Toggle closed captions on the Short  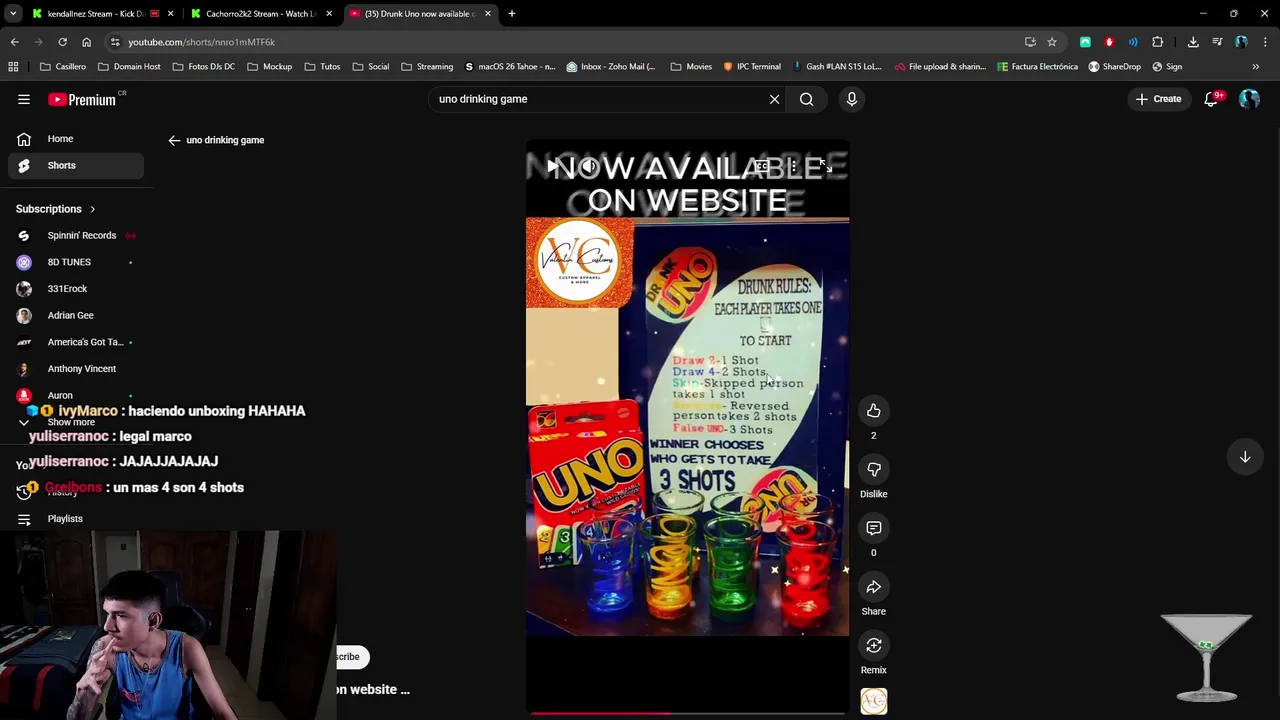click(x=762, y=167)
